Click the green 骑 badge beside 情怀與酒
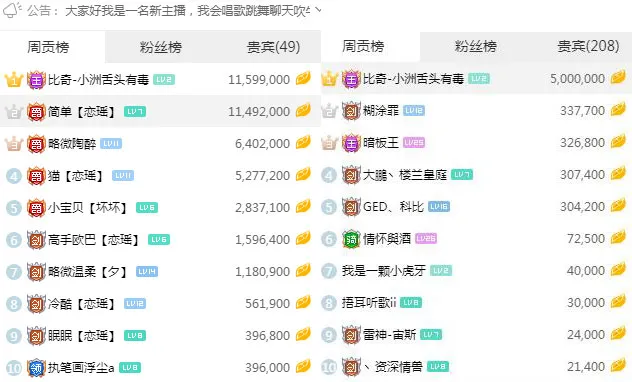Image resolution: width=632 pixels, height=382 pixels. click(x=351, y=239)
